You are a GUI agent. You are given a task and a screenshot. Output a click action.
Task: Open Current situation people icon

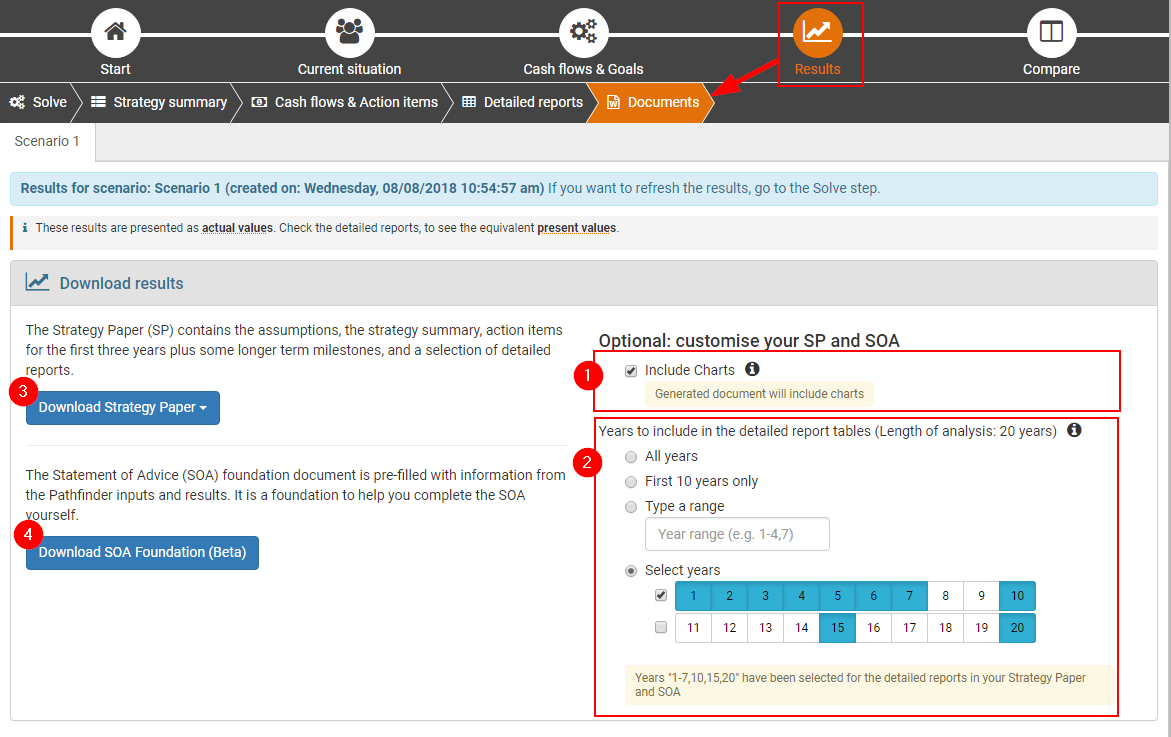(x=349, y=32)
